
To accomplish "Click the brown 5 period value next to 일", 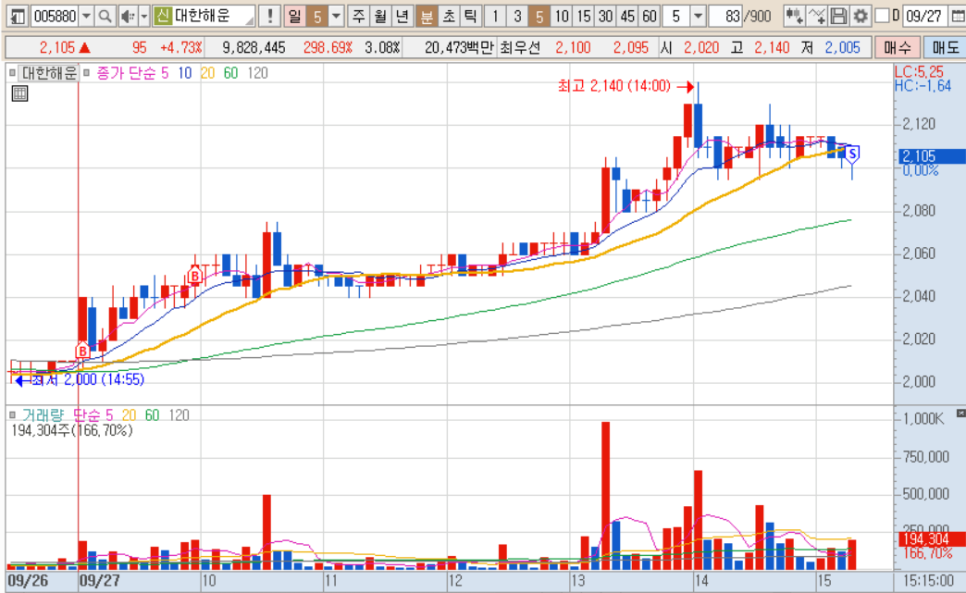I will (x=317, y=16).
